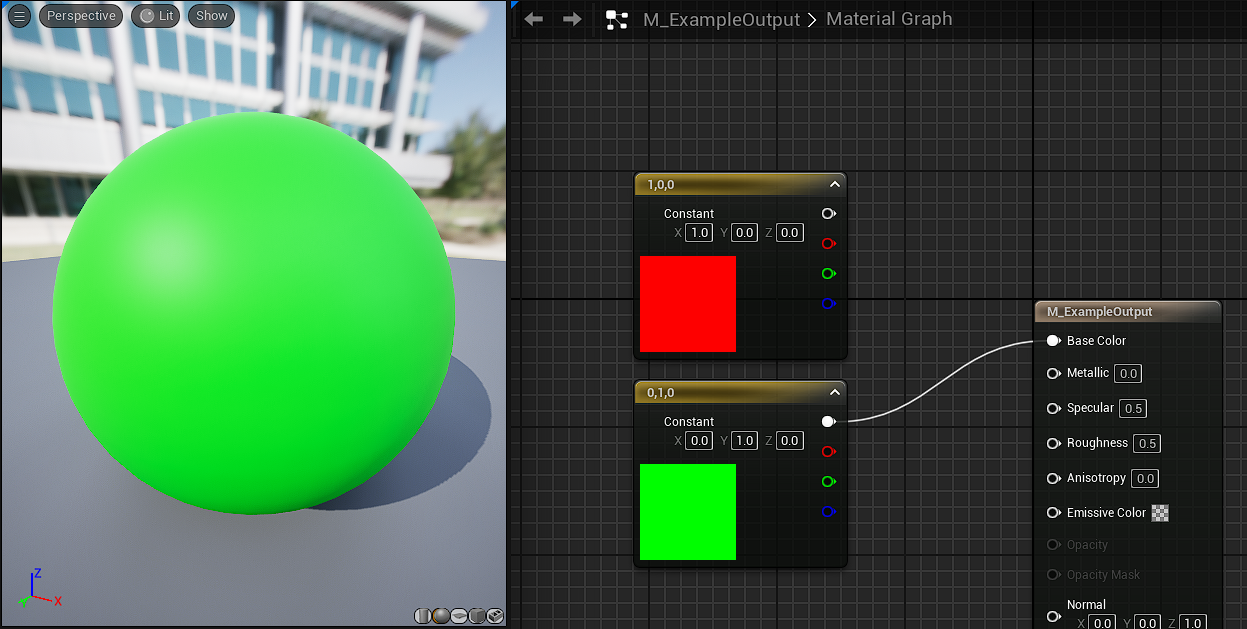
Task: Switch preview mesh to cylinder shape
Action: click(x=423, y=616)
